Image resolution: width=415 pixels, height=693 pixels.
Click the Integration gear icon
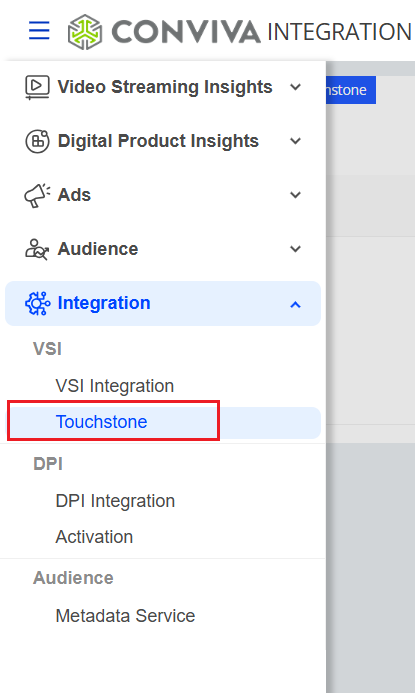[x=37, y=303]
